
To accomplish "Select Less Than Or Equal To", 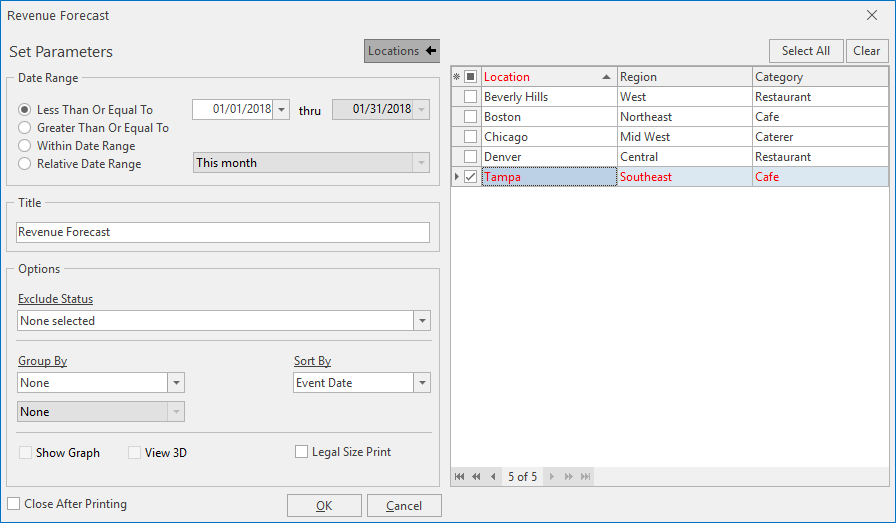I will pos(25,109).
